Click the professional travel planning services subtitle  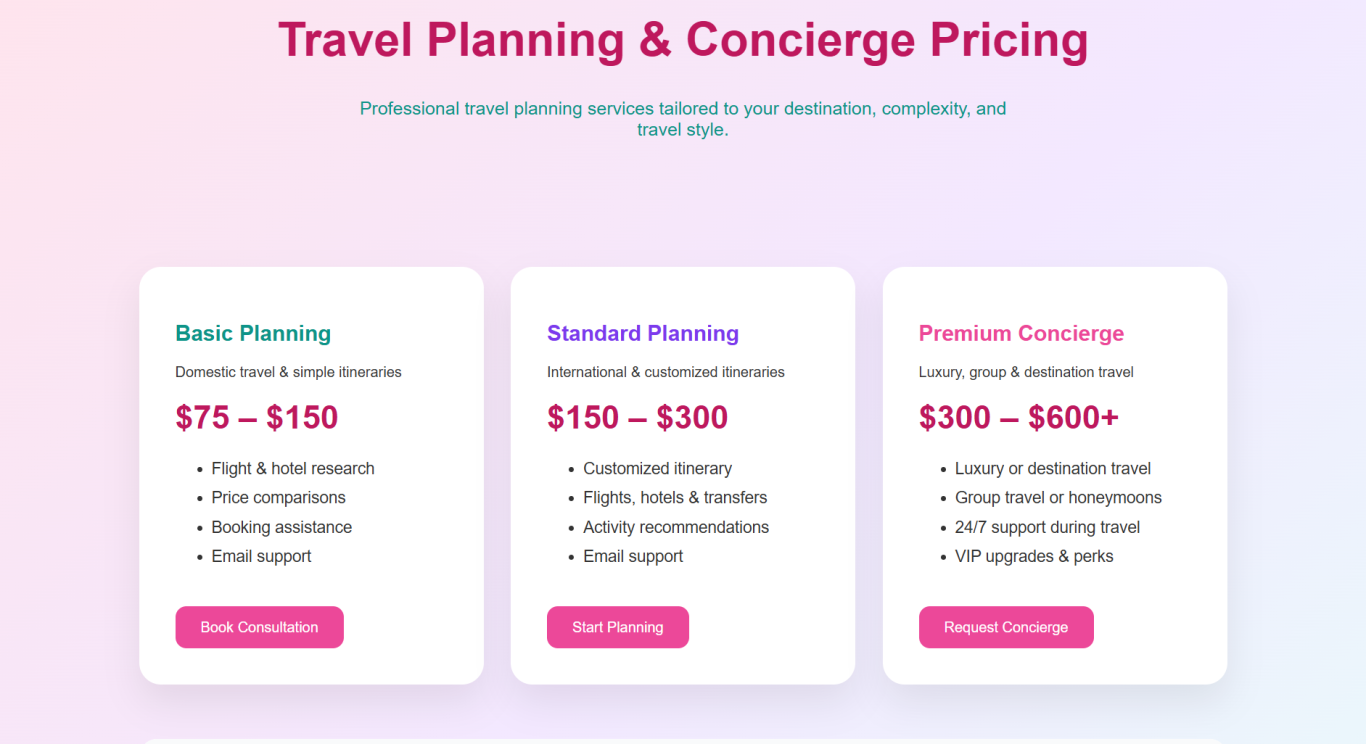(683, 119)
